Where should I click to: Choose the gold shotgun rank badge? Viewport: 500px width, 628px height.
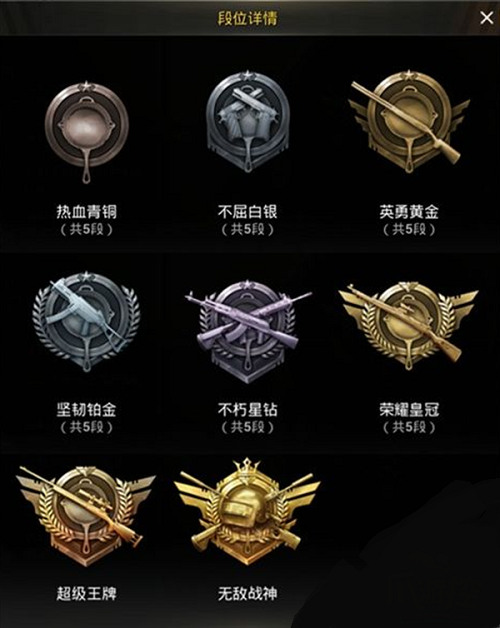[409, 122]
